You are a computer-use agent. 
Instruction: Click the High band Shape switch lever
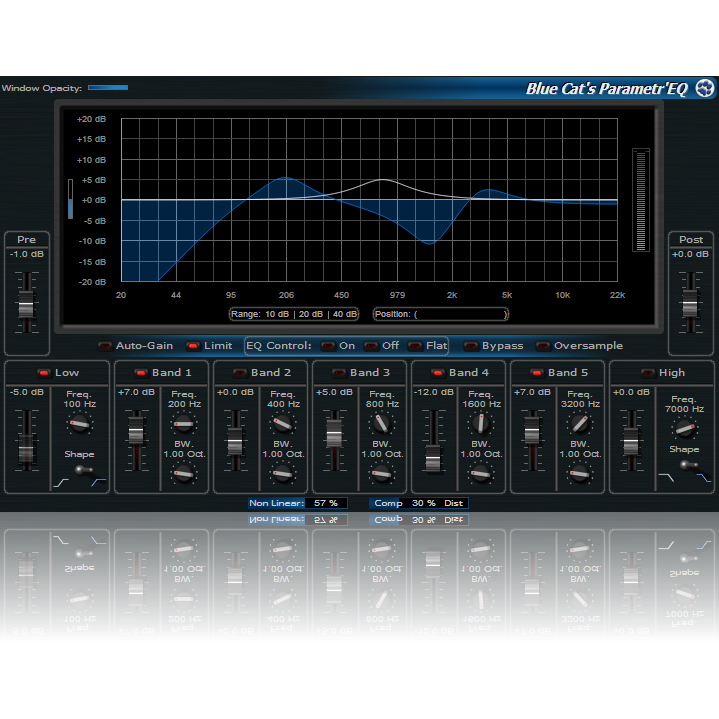[688, 465]
